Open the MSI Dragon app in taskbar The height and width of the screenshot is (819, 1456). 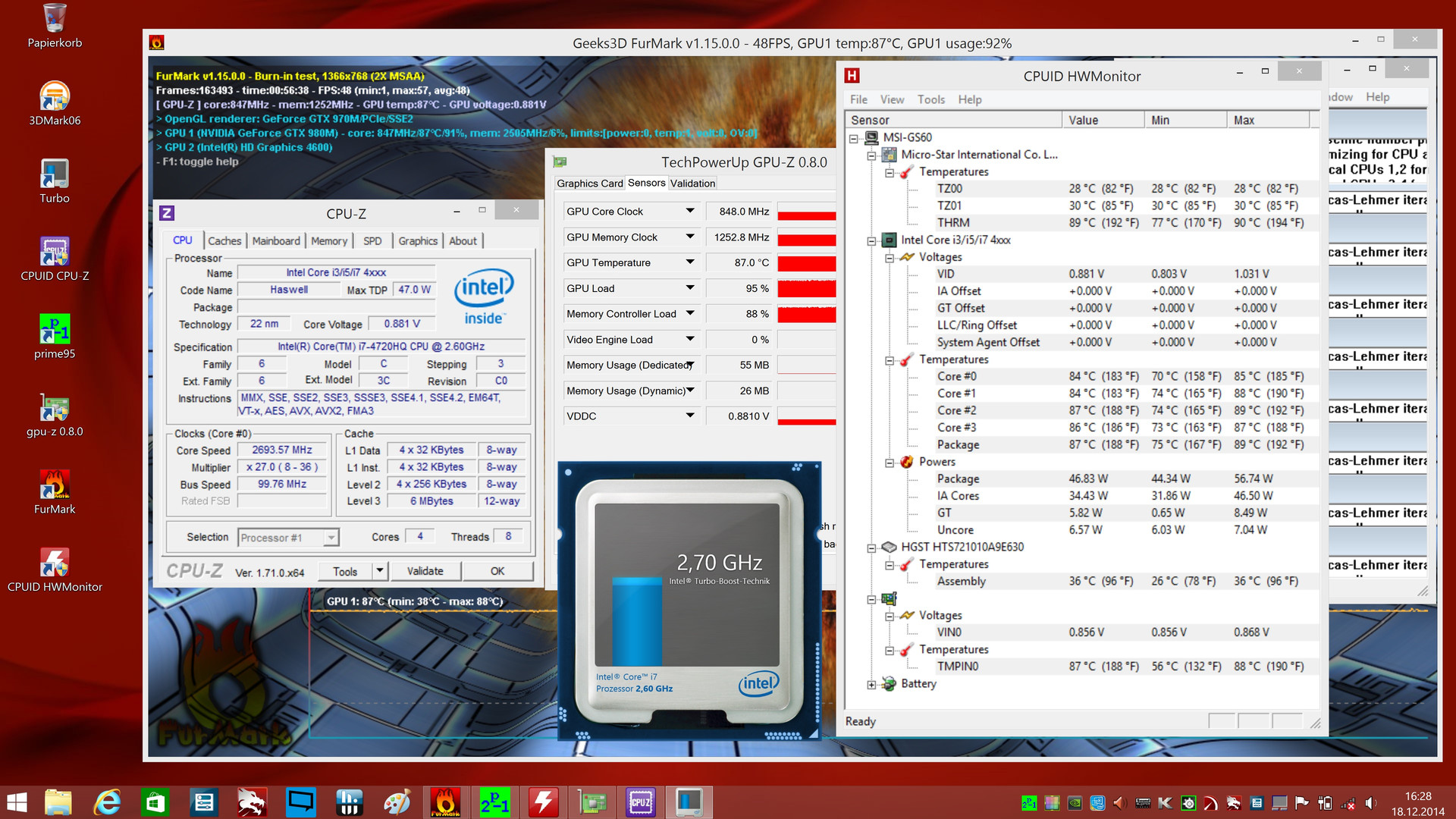tap(252, 802)
